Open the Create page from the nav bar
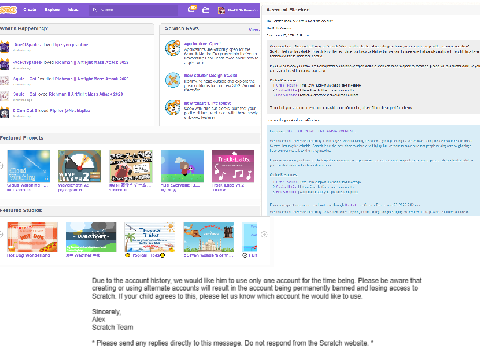This screenshot has height=360, width=480. pyautogui.click(x=30, y=10)
